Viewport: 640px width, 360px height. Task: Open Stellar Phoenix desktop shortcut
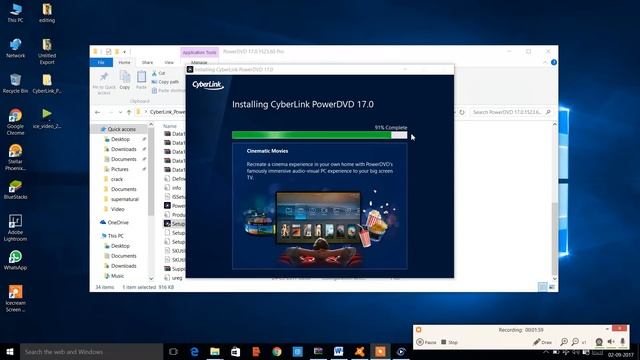(16, 157)
